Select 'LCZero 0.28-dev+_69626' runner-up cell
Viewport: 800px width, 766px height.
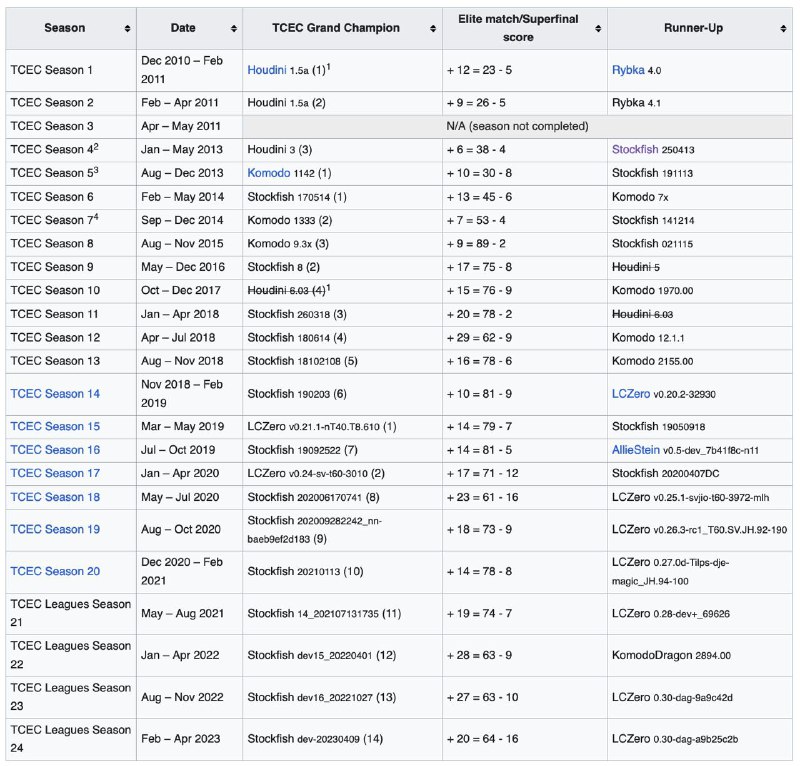point(699,613)
